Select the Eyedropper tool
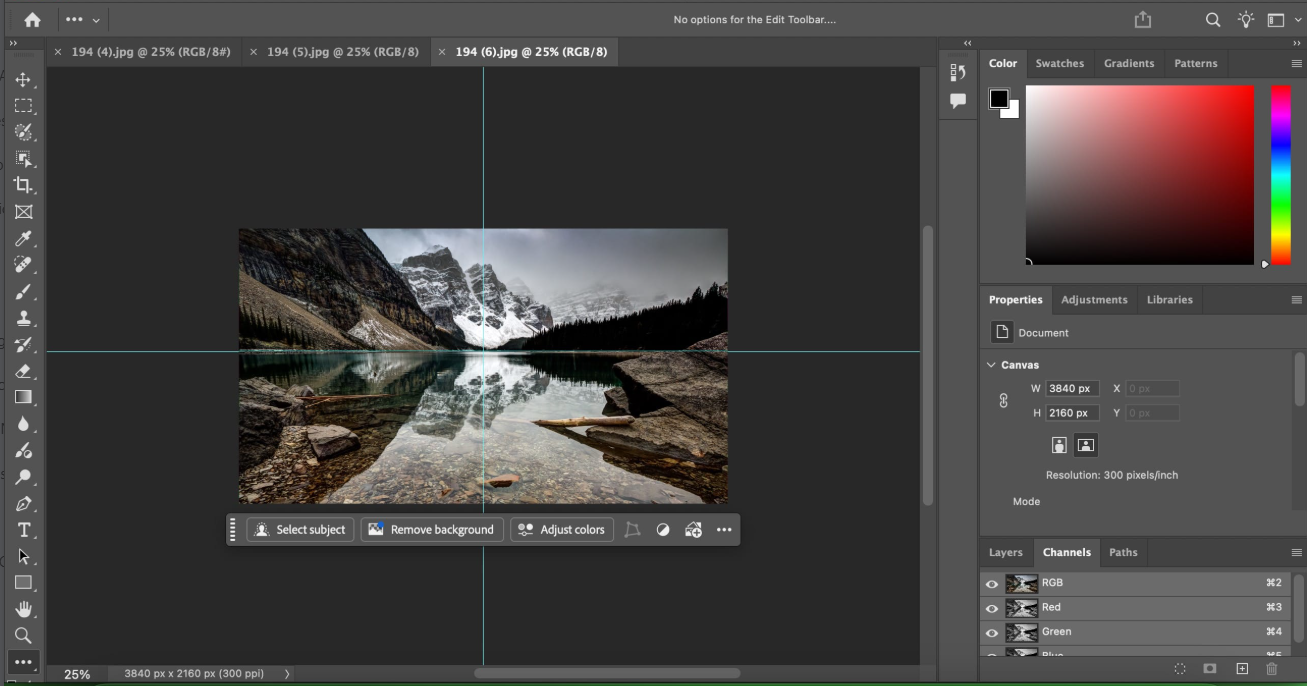The image size is (1307, 686). [23, 238]
